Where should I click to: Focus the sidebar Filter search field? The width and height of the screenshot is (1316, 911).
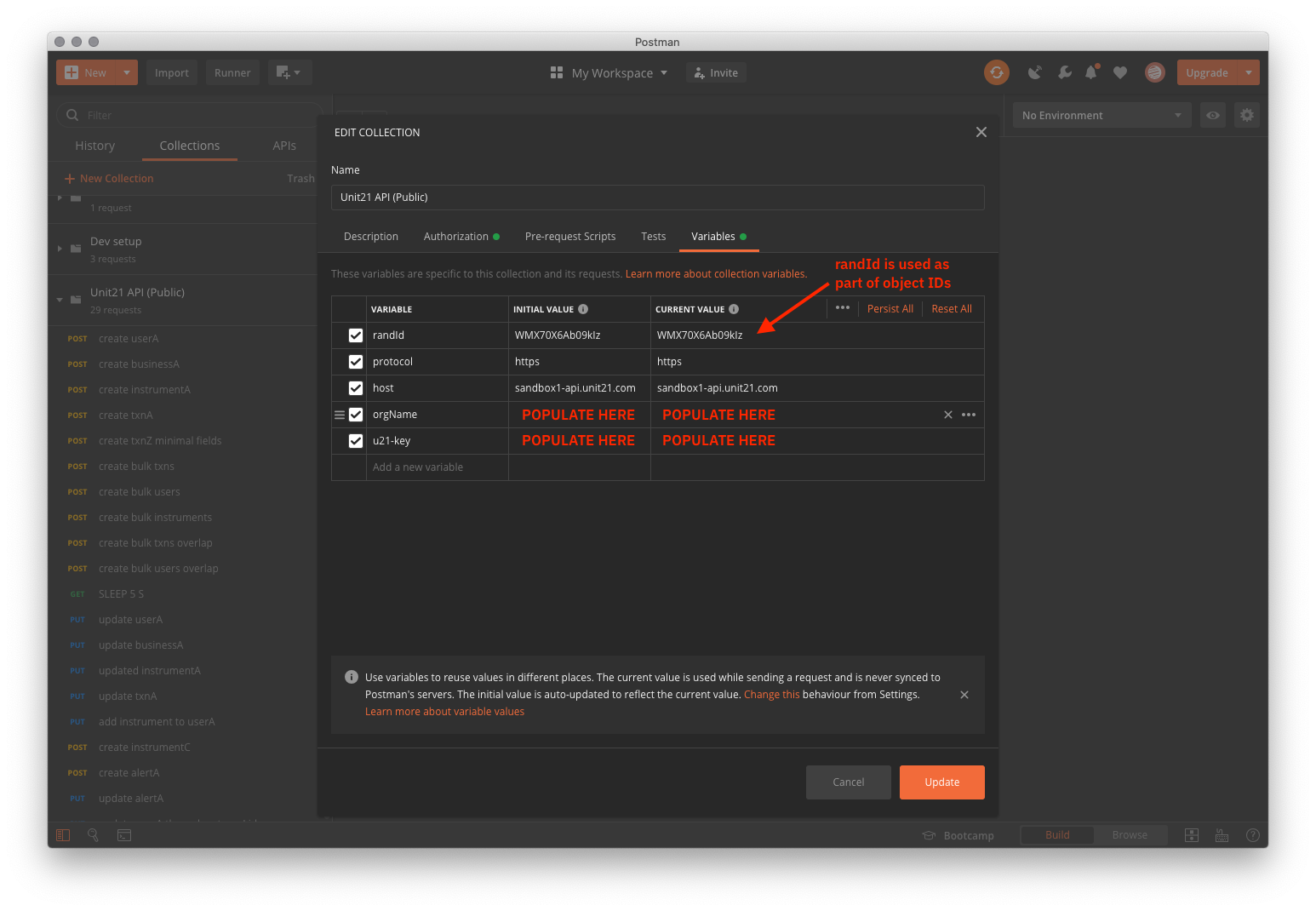click(187, 115)
